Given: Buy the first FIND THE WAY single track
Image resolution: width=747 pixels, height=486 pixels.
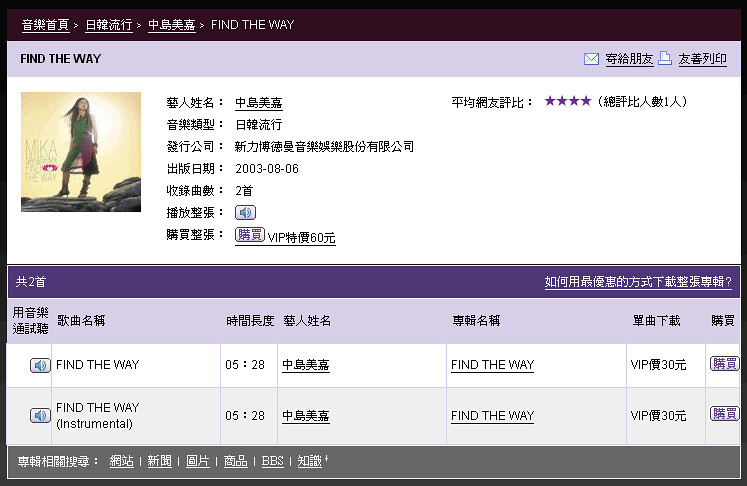Looking at the screenshot, I should pos(724,364).
